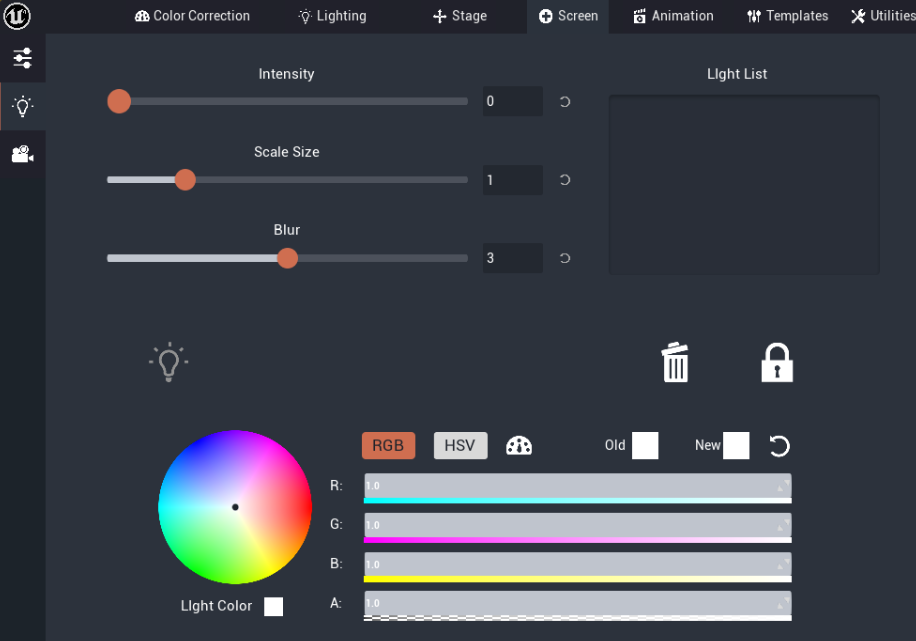
Task: Click the Blur value field showing 3
Action: [512, 258]
